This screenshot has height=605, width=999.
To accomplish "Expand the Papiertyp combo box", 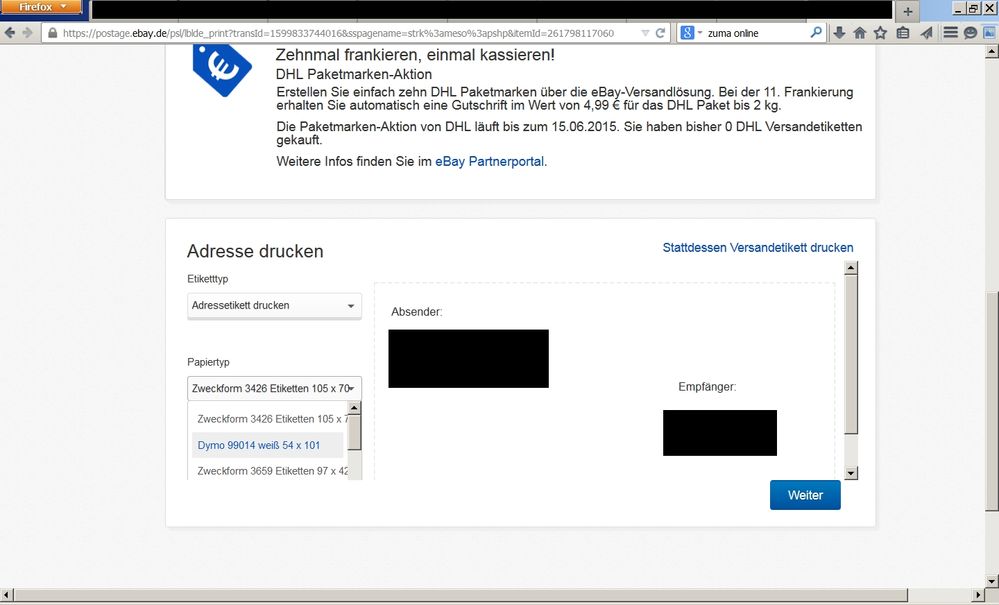I will click(x=273, y=389).
